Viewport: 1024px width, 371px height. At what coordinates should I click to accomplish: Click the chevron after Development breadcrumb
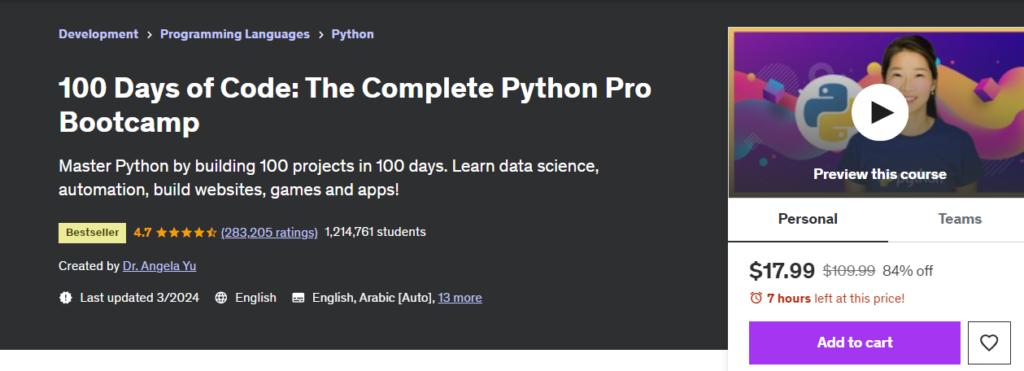click(x=150, y=35)
